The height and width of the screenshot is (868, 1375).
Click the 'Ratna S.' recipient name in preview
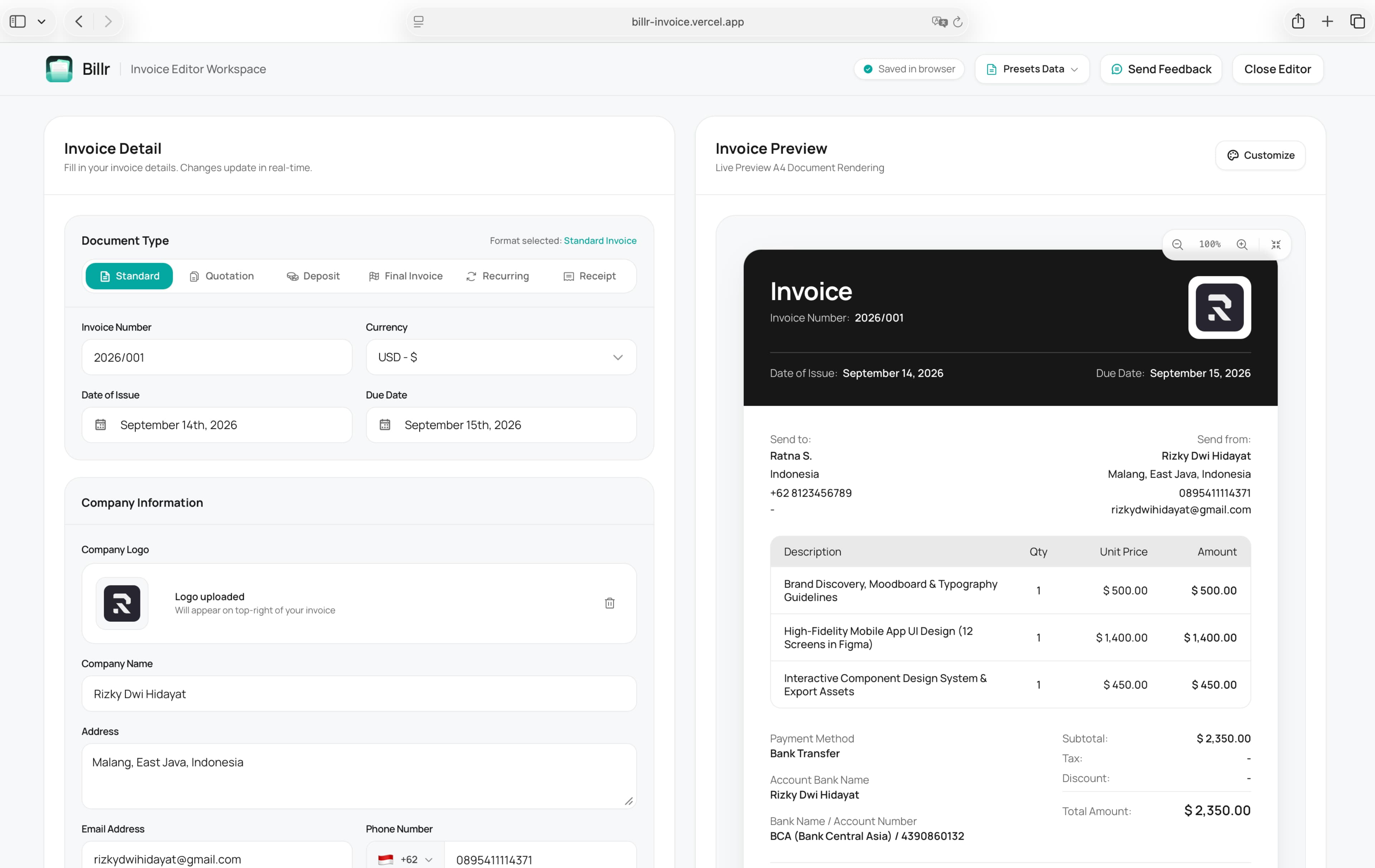[791, 456]
